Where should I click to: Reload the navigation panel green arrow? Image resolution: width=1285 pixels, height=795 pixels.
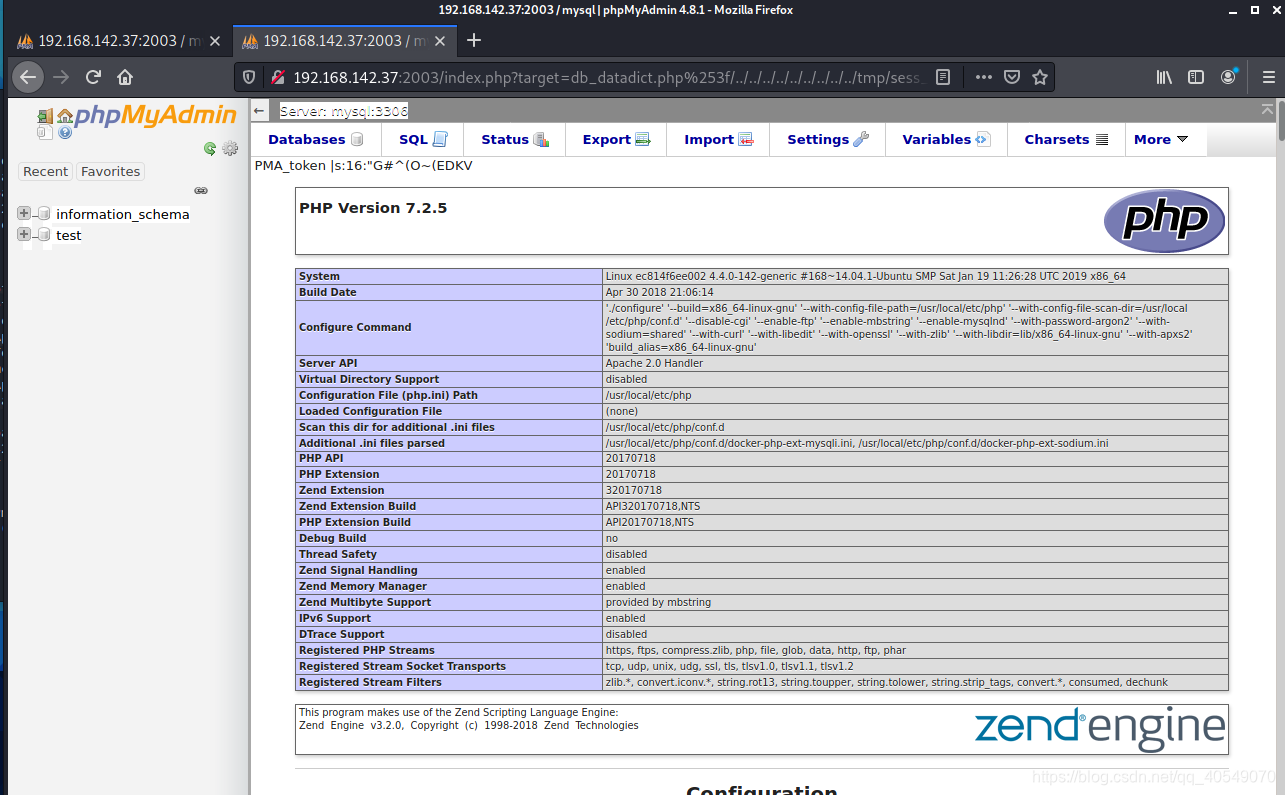coord(210,148)
